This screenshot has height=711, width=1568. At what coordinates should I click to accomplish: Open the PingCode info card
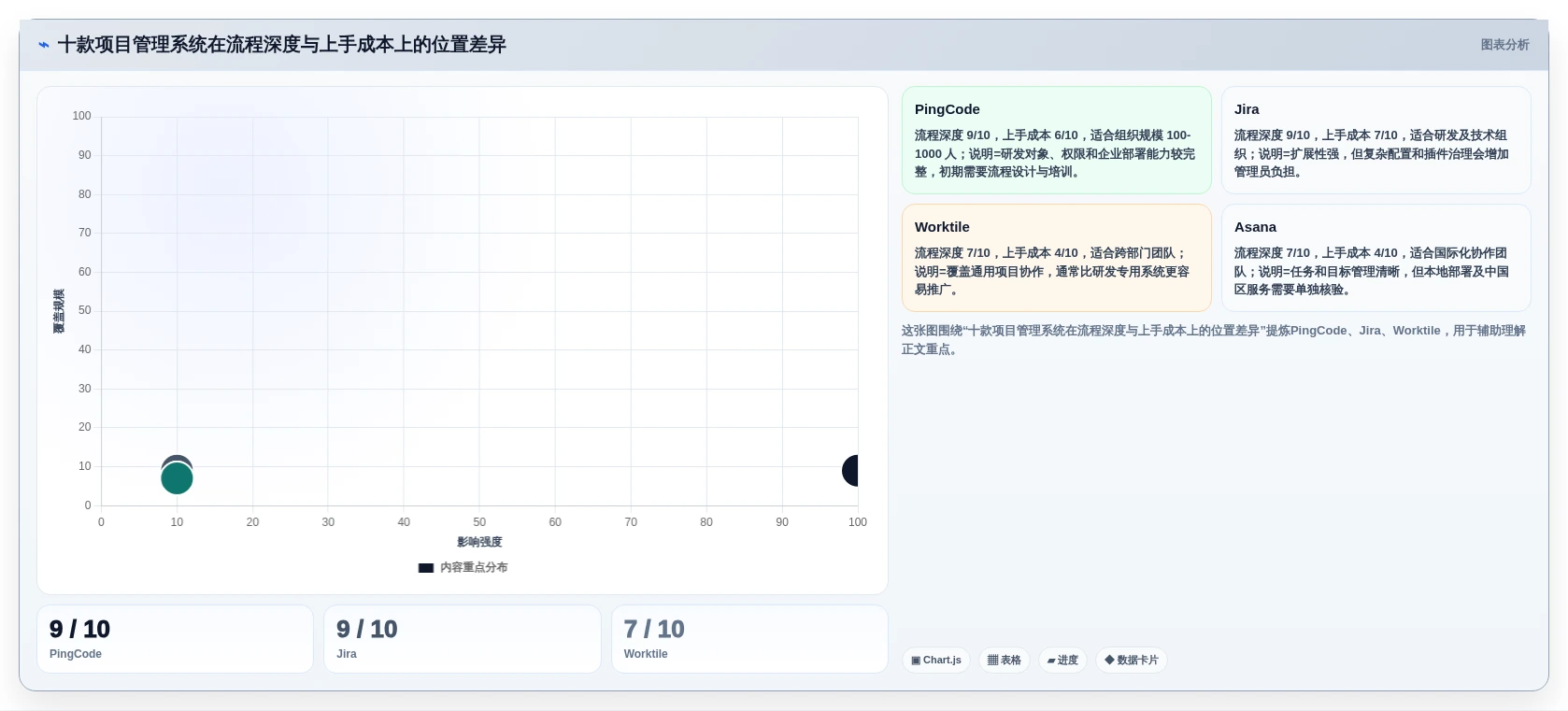point(1057,140)
